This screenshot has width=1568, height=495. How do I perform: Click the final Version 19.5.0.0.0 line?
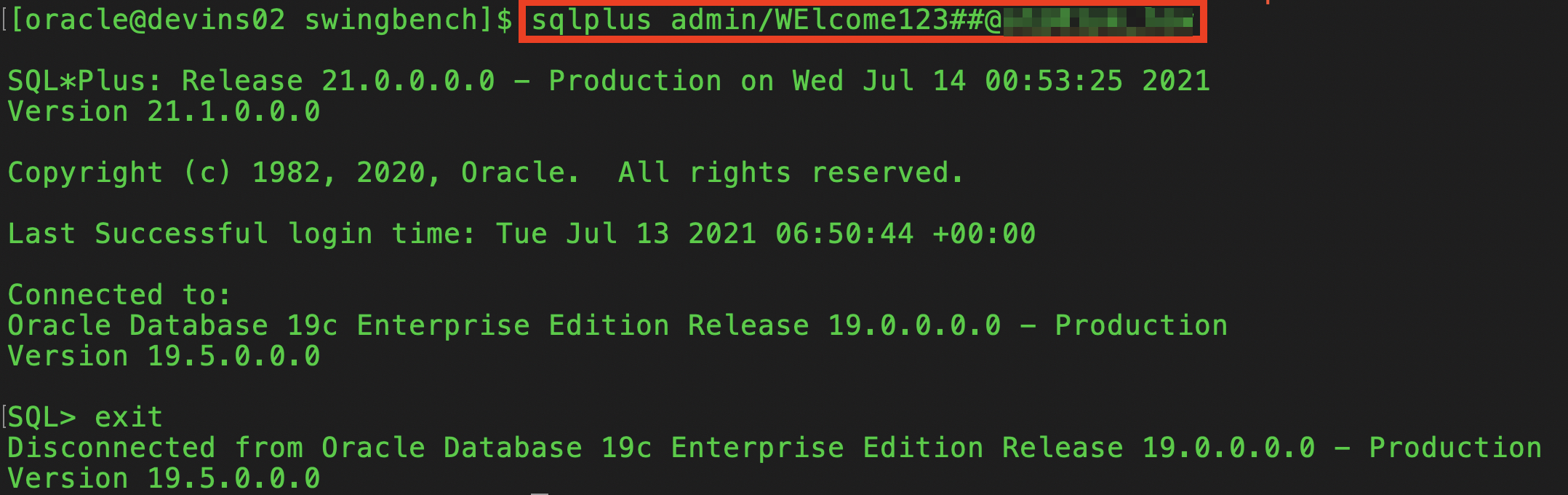[x=164, y=479]
